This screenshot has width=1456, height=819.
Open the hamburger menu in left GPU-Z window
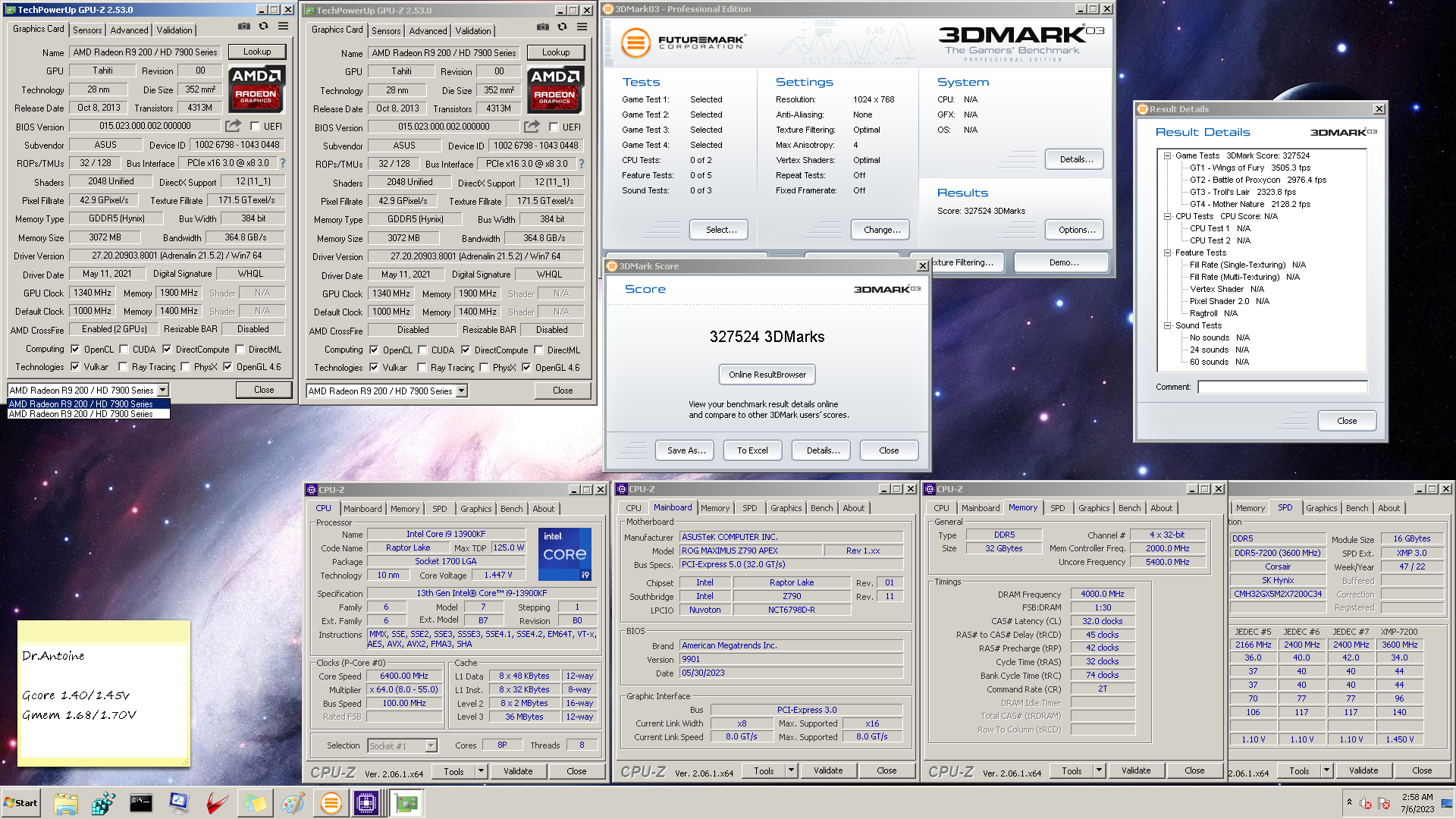click(x=283, y=27)
